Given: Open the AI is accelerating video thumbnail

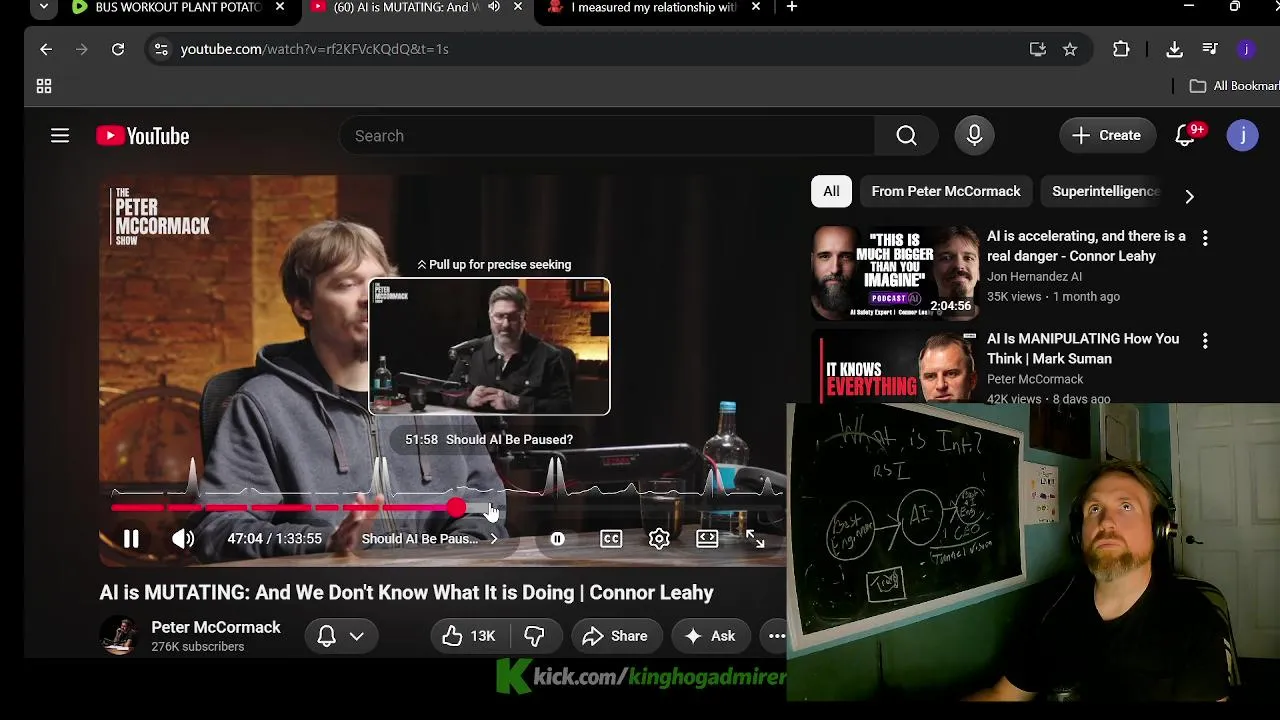Looking at the screenshot, I should pos(895,272).
